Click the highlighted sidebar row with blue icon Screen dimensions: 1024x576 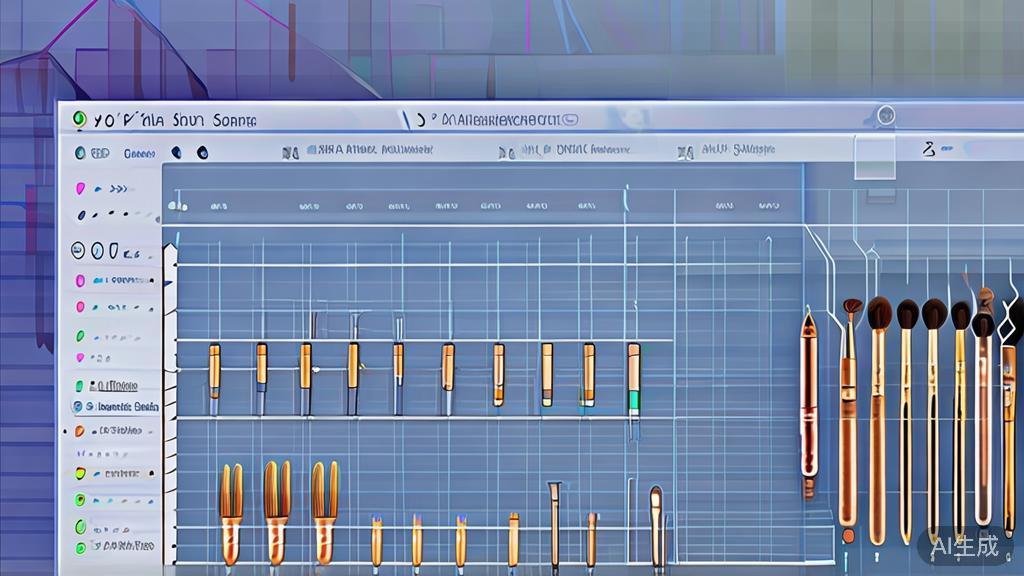pos(115,407)
